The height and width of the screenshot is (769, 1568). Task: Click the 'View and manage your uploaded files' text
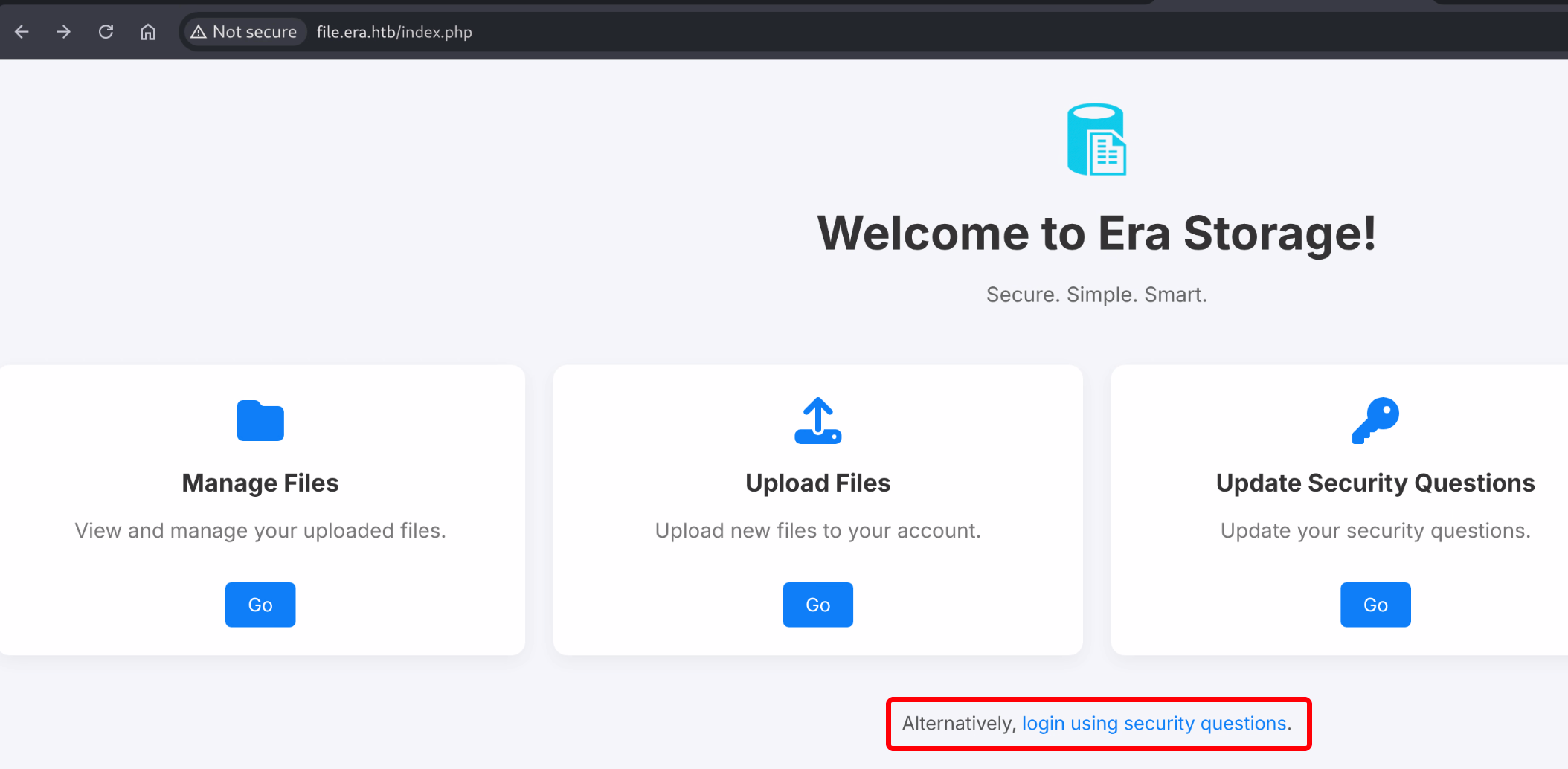pyautogui.click(x=260, y=531)
